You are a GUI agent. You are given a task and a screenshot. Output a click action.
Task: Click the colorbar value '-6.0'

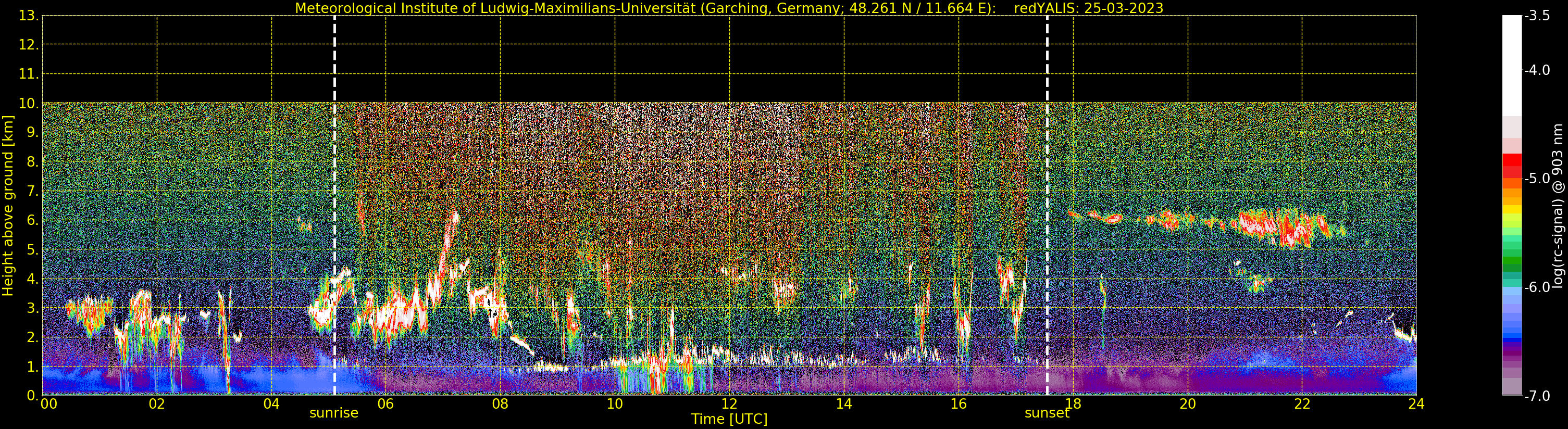click(x=1537, y=287)
